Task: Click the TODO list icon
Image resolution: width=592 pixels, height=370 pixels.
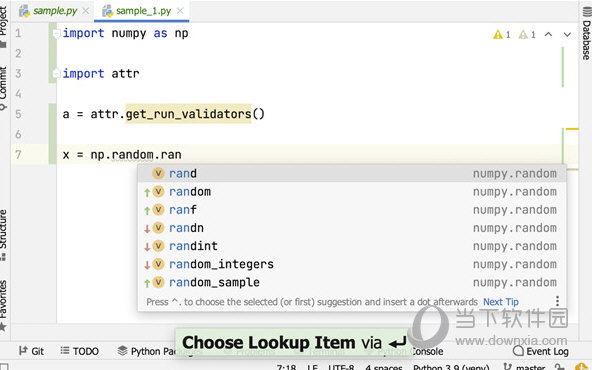Action: click(65, 351)
